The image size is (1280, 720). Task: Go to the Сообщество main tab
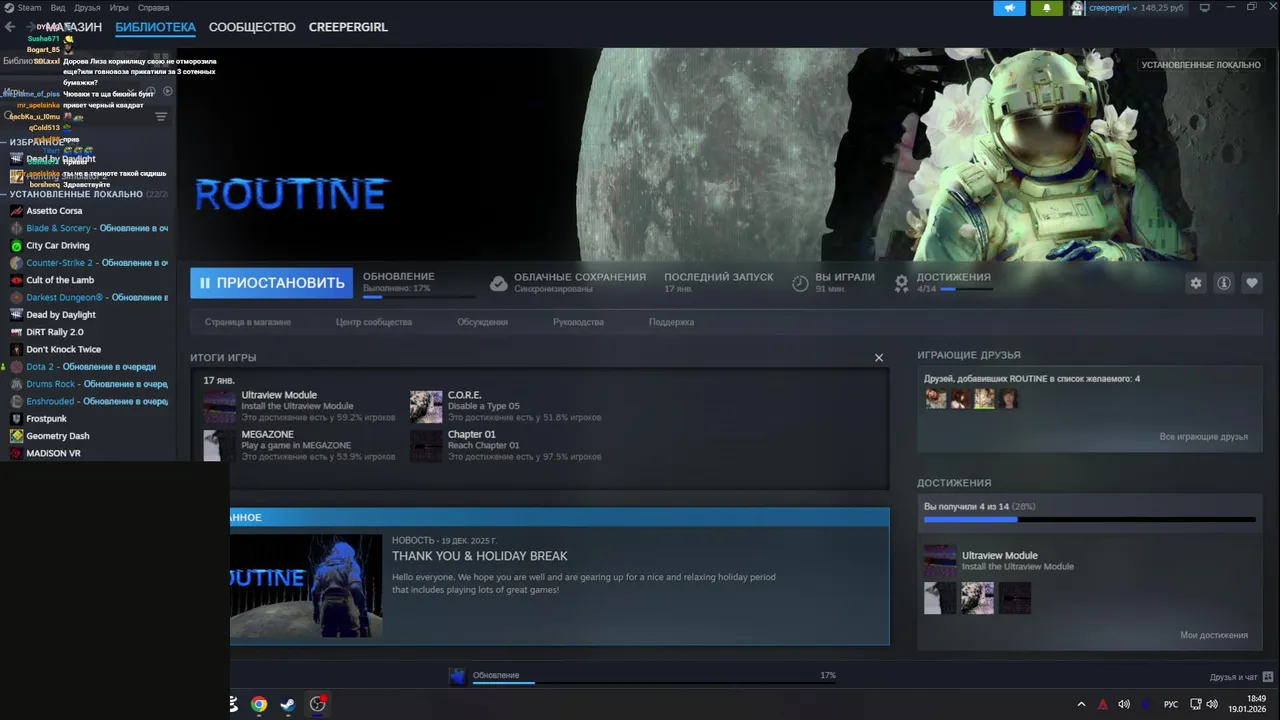(x=252, y=27)
